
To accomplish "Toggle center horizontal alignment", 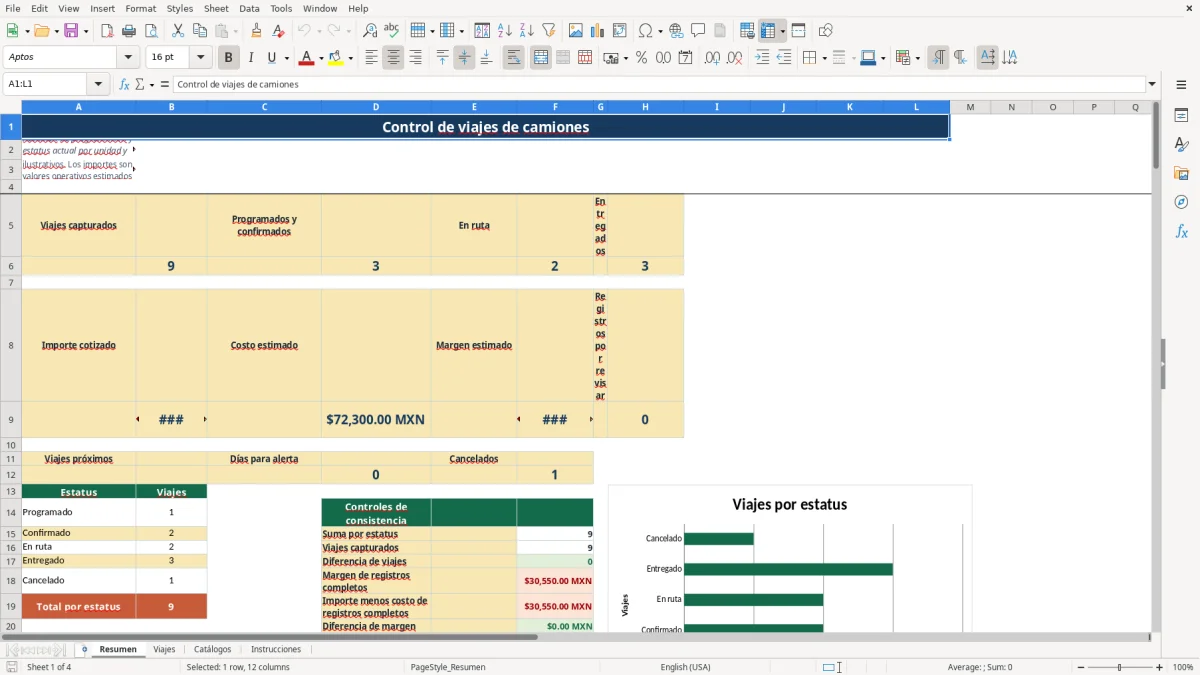I will point(394,58).
